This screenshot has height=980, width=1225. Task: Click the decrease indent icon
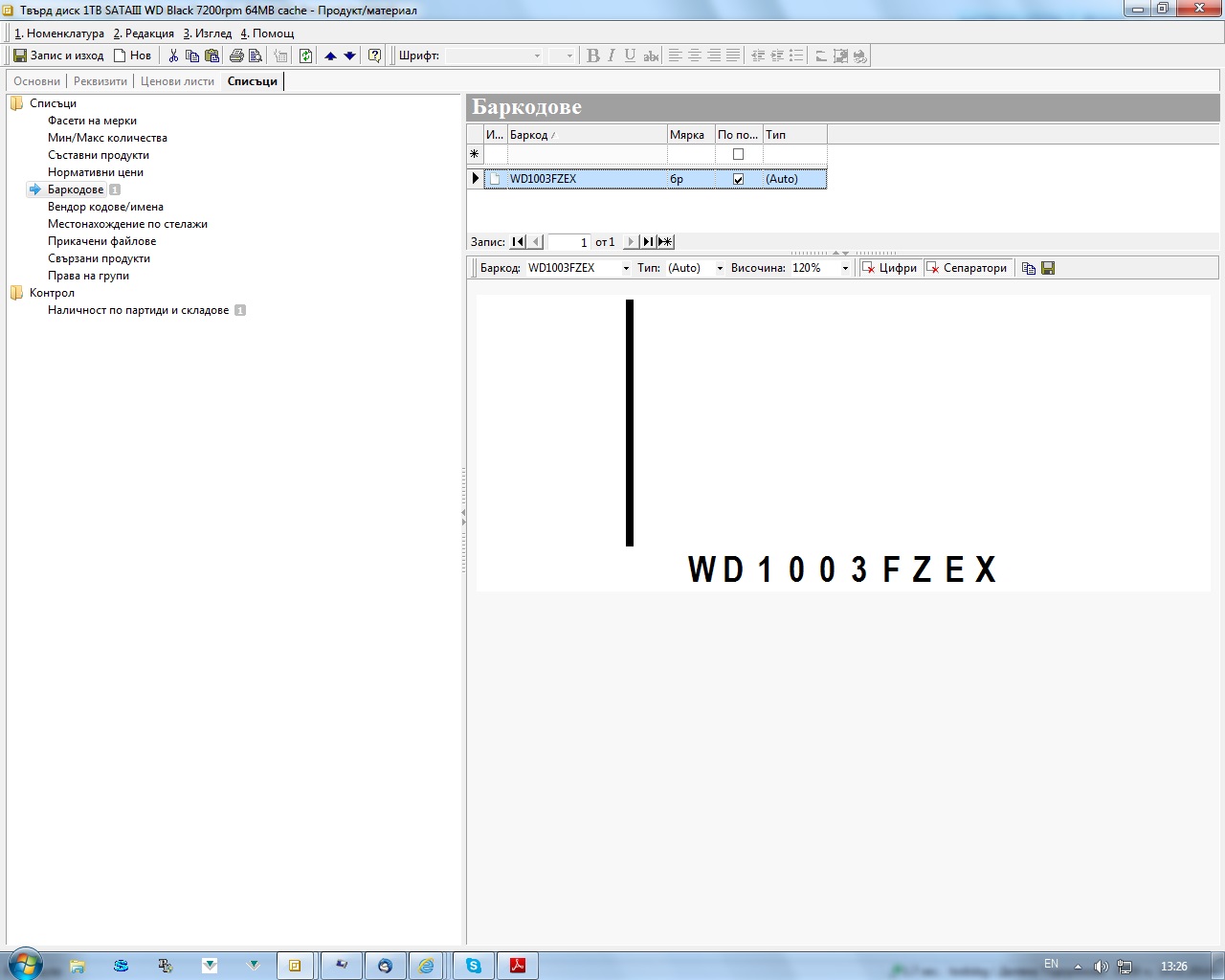pyautogui.click(x=758, y=56)
